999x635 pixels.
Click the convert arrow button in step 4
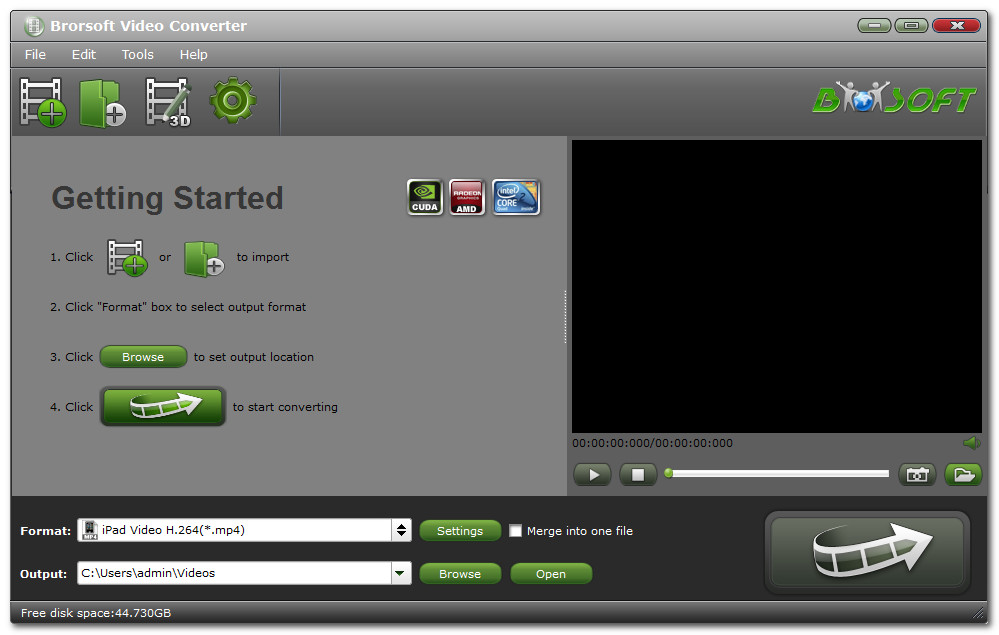tap(163, 406)
